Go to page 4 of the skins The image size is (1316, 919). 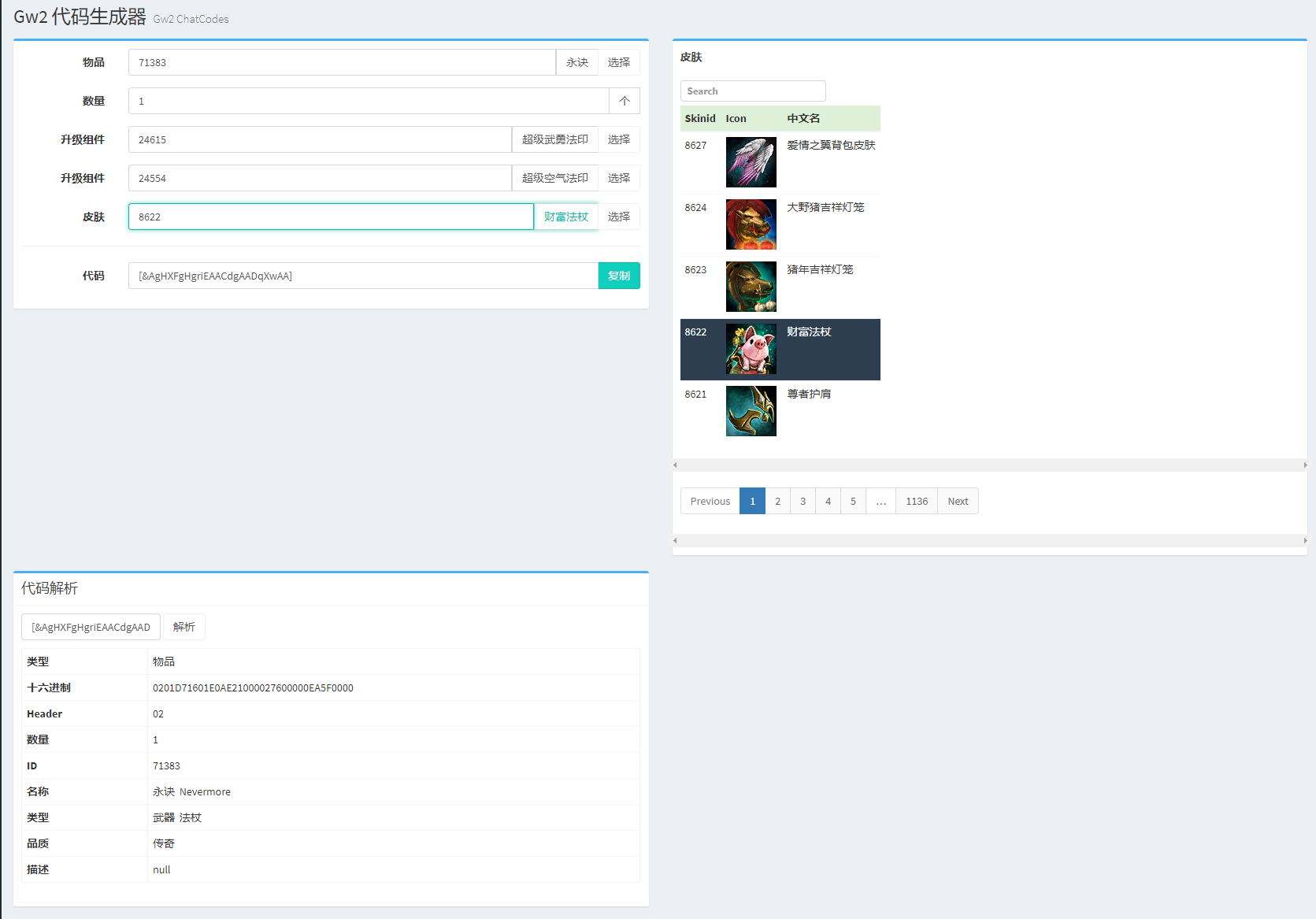coord(828,501)
